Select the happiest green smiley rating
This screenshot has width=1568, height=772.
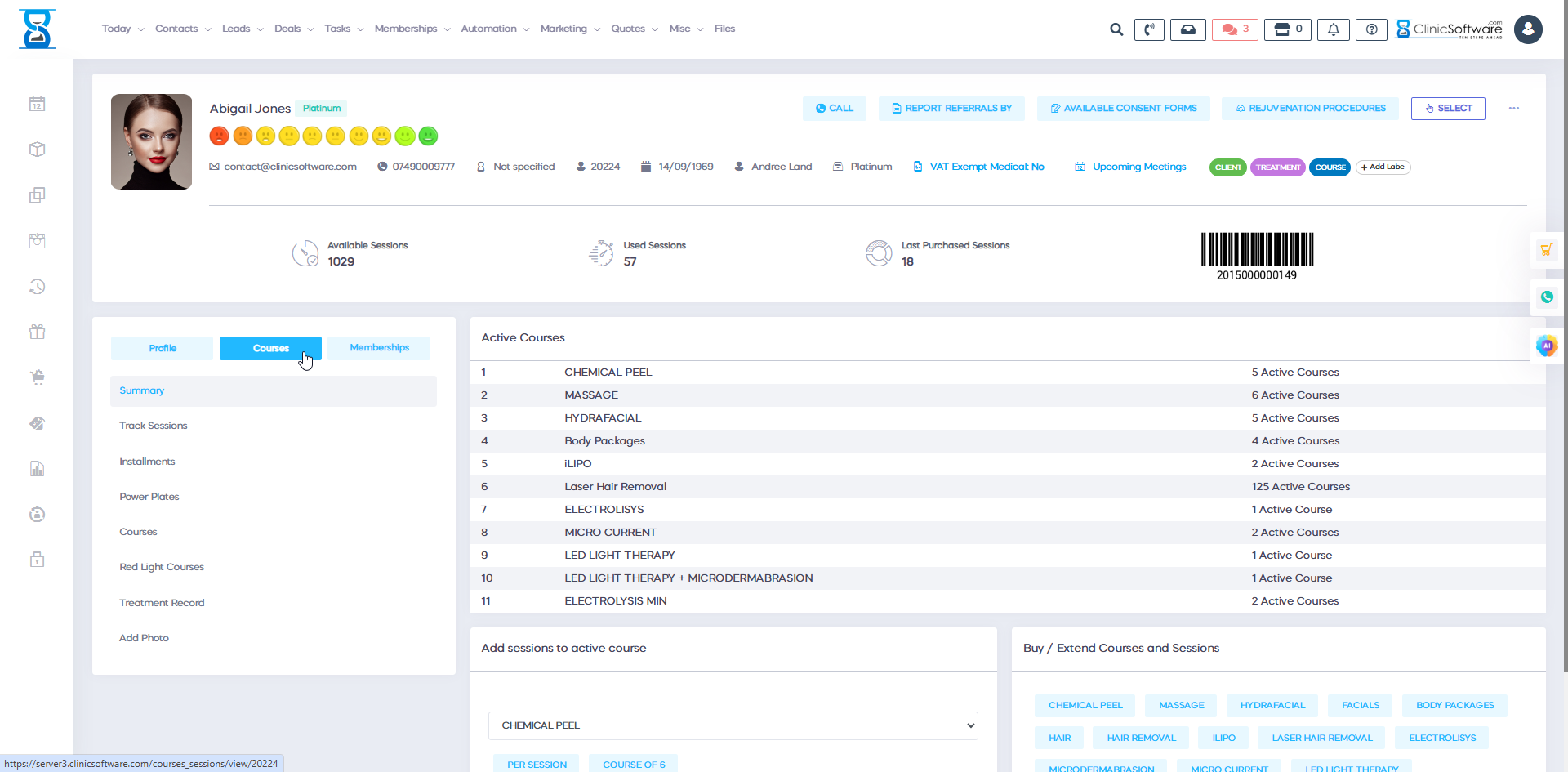pos(428,136)
